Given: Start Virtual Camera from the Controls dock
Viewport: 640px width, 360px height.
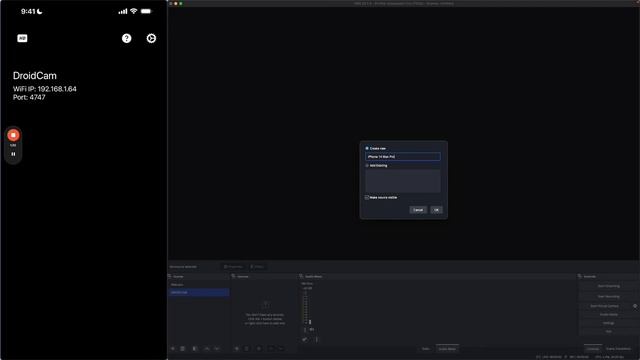Looking at the screenshot, I should click(604, 306).
